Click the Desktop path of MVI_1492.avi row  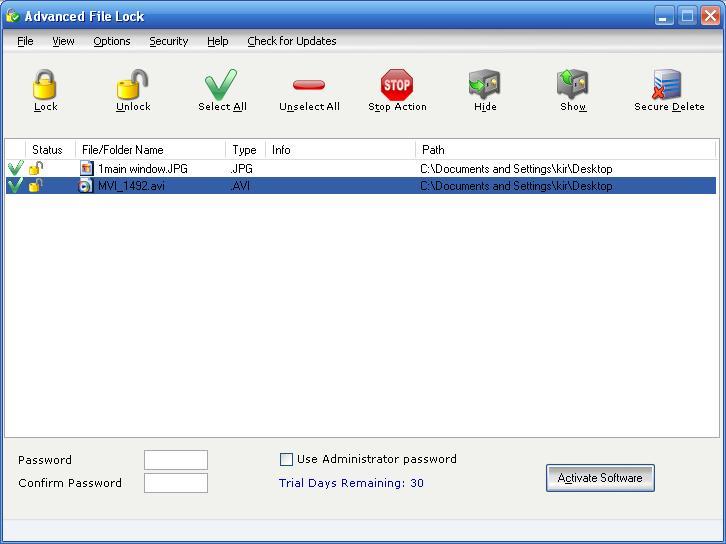coord(516,186)
